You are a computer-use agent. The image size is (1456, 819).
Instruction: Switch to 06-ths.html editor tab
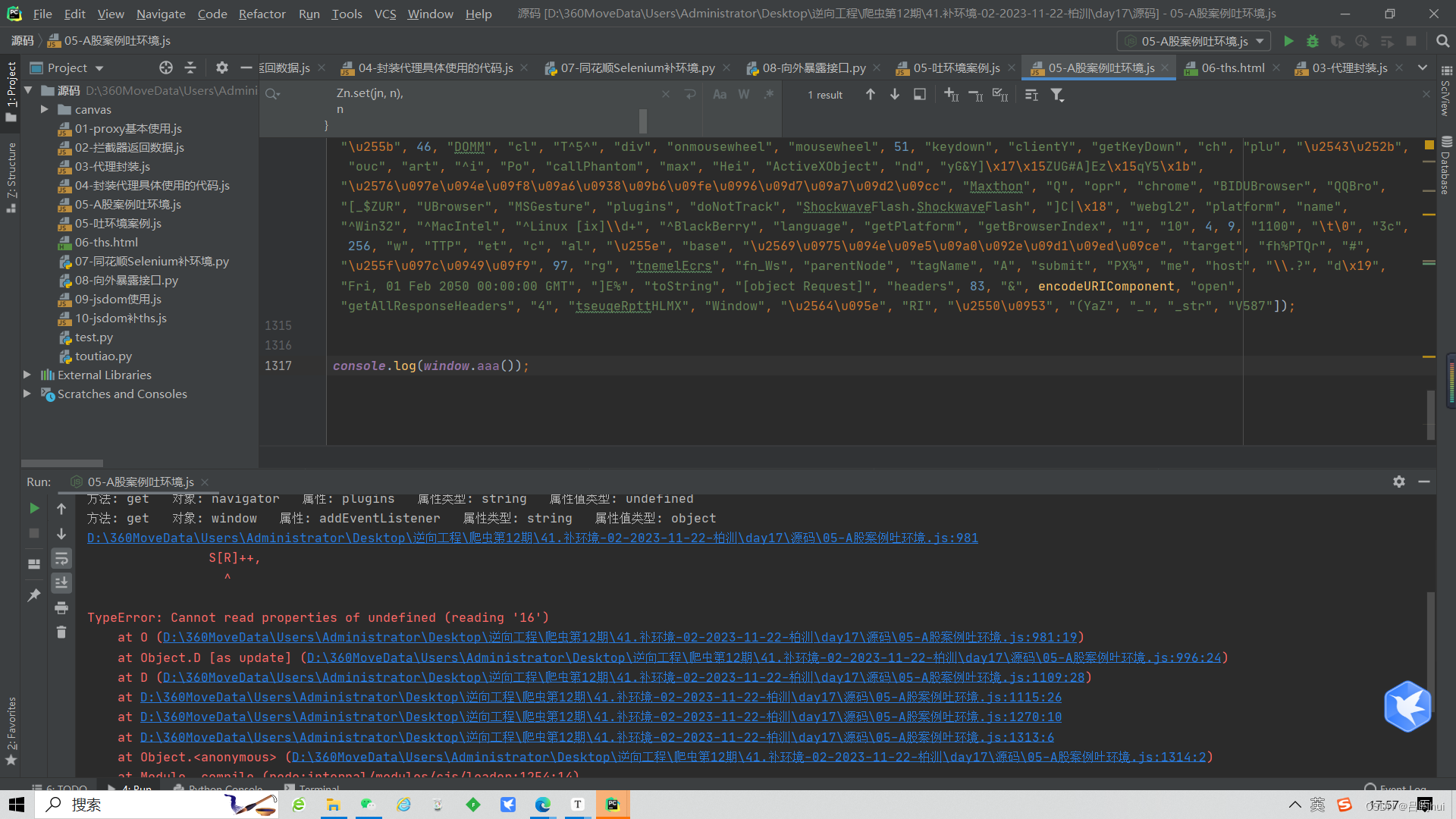pyautogui.click(x=1232, y=67)
